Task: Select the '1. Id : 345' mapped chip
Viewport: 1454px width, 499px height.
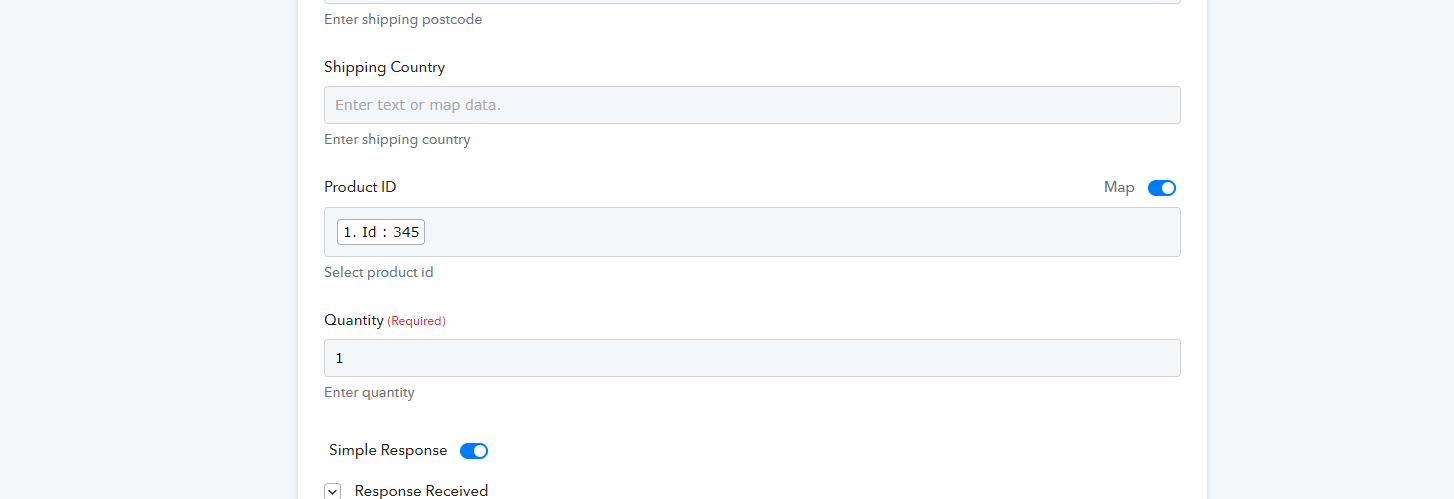Action: click(381, 232)
